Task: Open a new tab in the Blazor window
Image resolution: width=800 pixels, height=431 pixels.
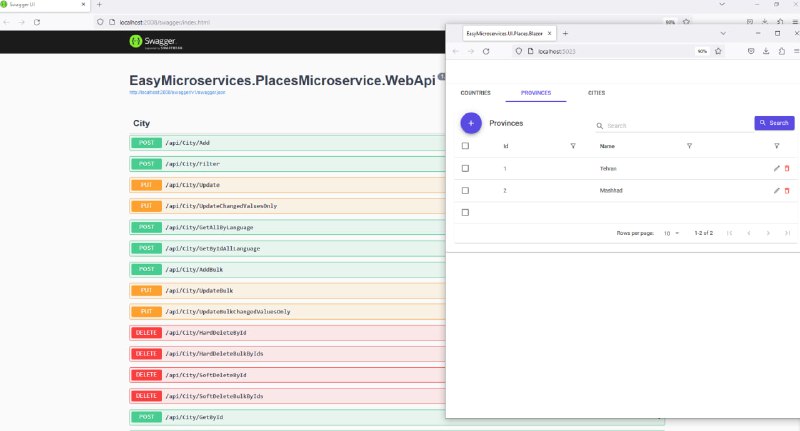Action: click(x=565, y=34)
